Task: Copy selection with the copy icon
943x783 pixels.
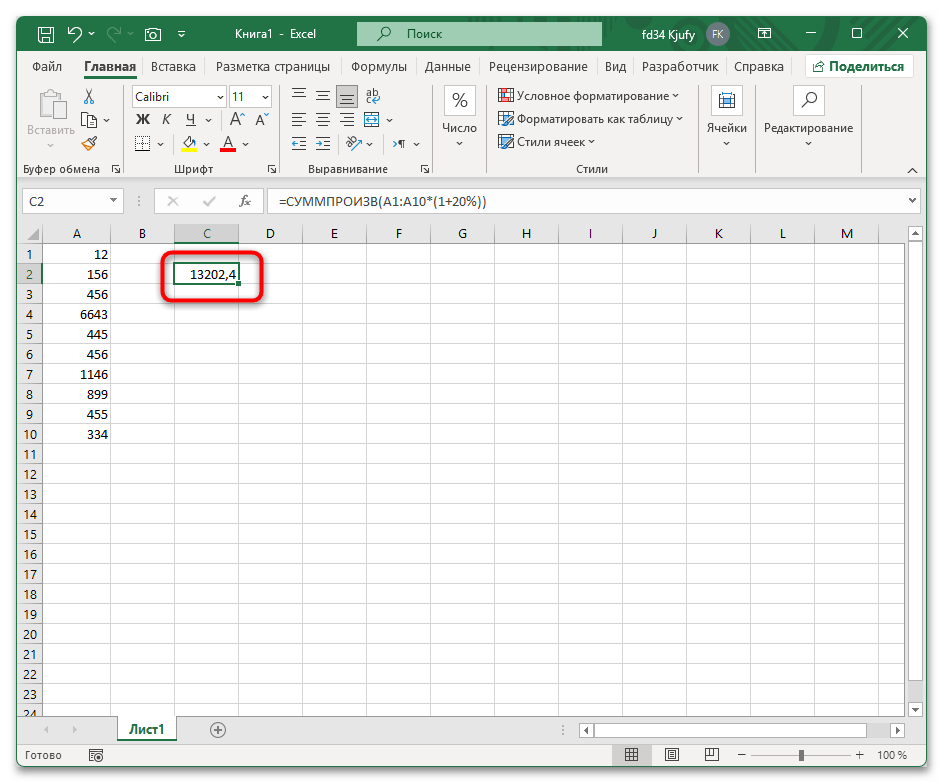Action: tap(89, 120)
